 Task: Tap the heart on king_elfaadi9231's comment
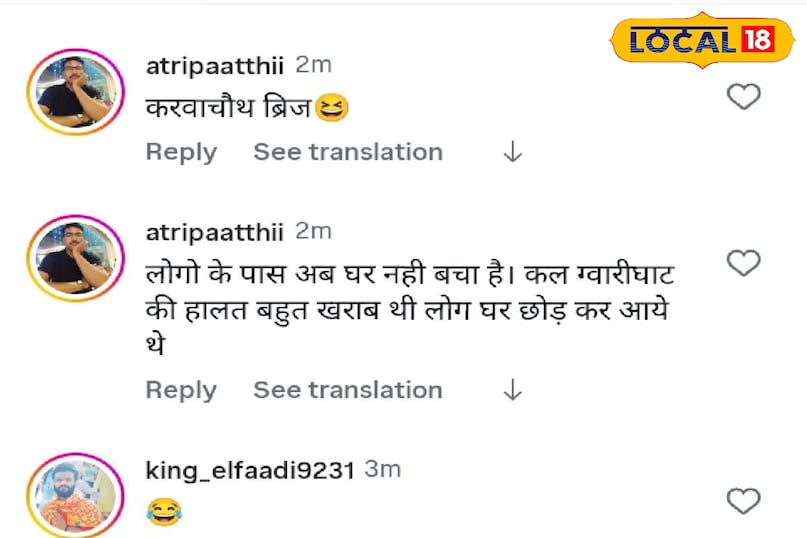pos(743,501)
